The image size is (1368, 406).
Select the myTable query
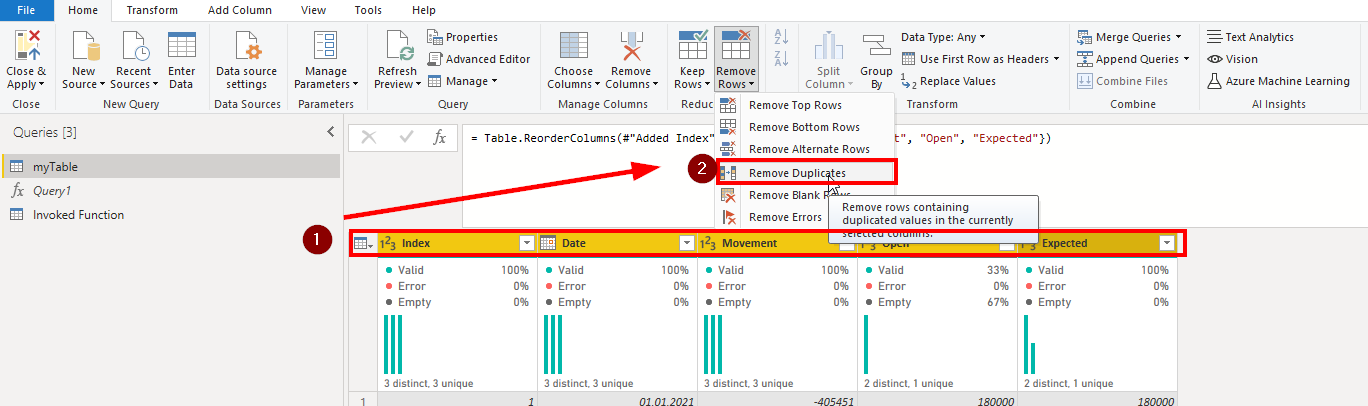click(x=171, y=167)
